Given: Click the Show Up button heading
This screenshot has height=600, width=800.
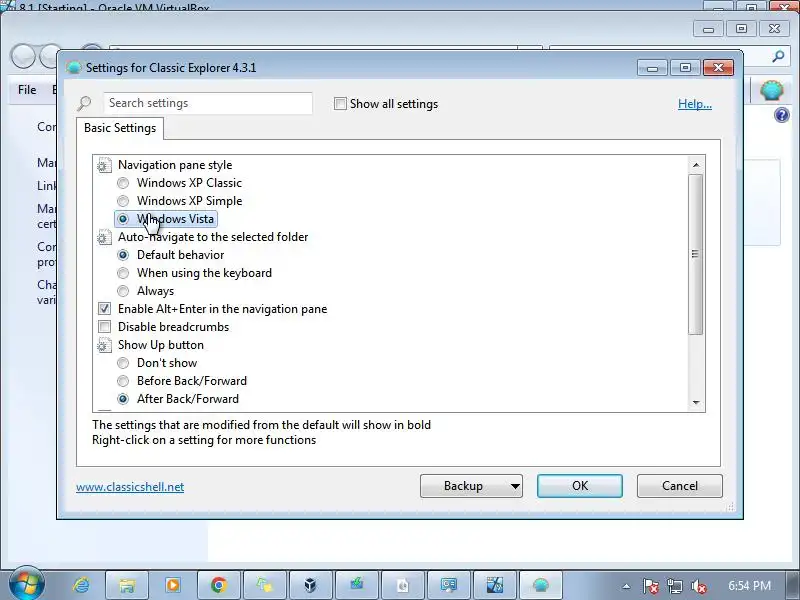Looking at the screenshot, I should click(161, 345).
